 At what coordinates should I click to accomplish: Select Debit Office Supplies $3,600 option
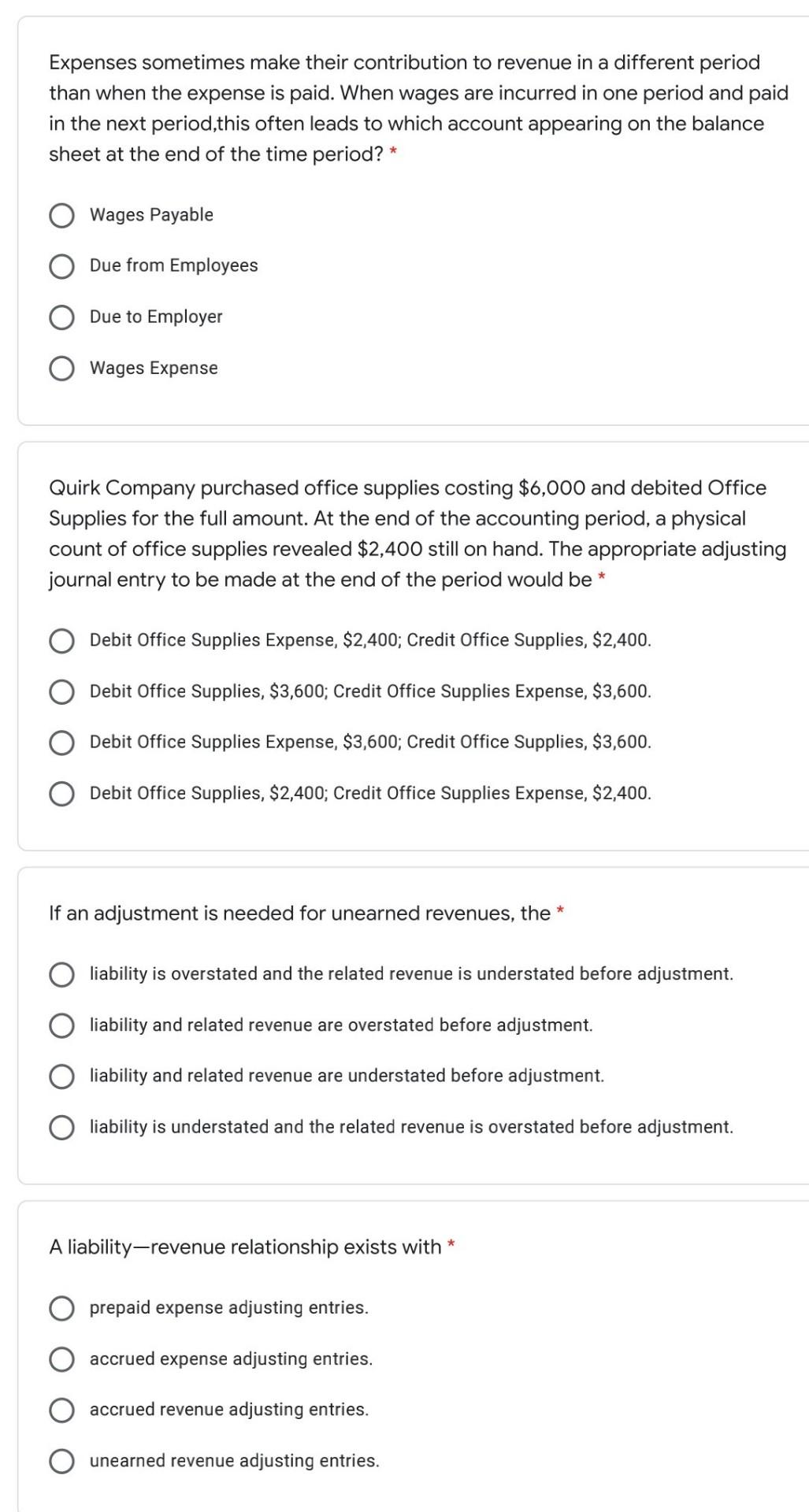[x=62, y=691]
